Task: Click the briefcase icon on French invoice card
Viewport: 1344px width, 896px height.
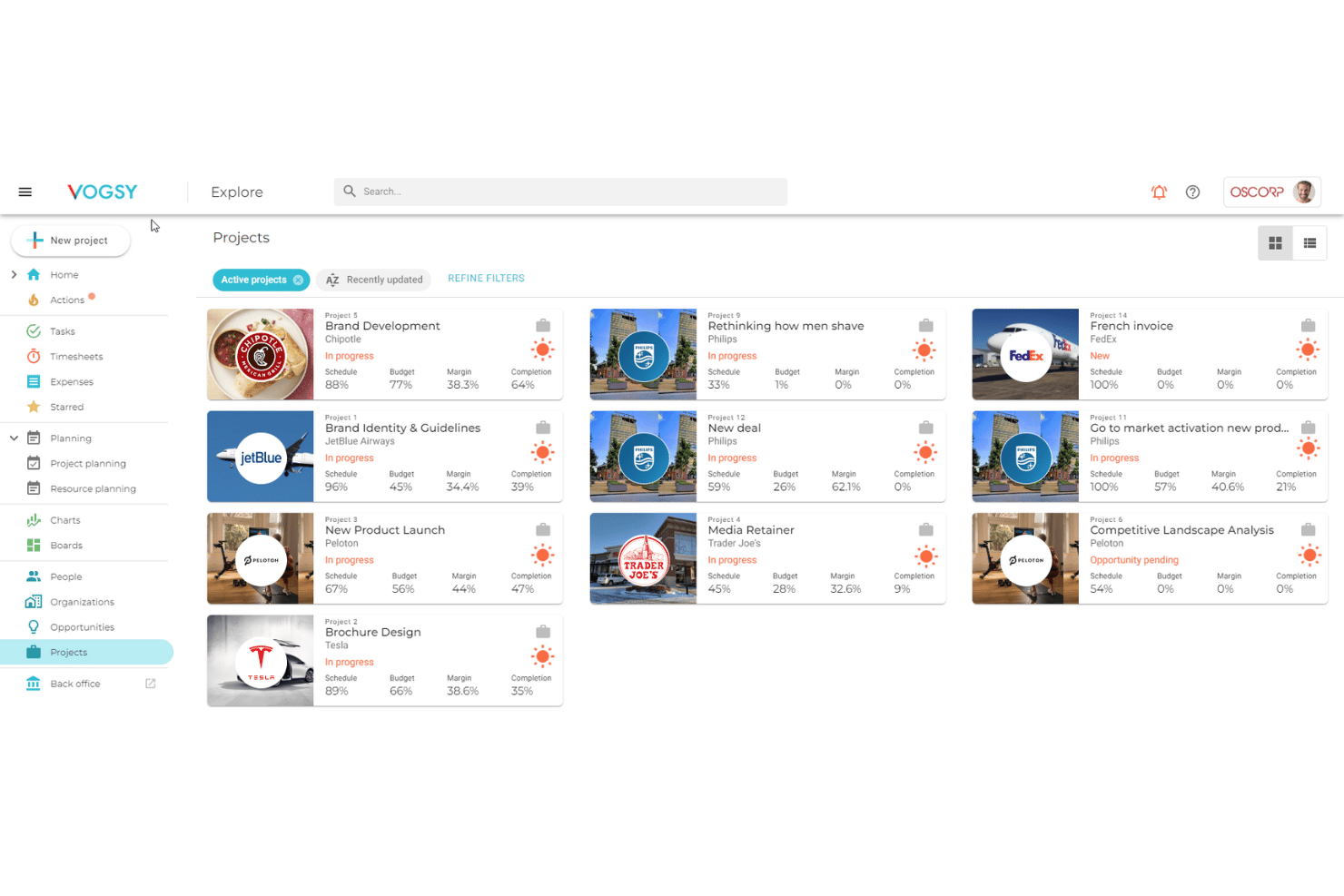Action: coord(1308,326)
